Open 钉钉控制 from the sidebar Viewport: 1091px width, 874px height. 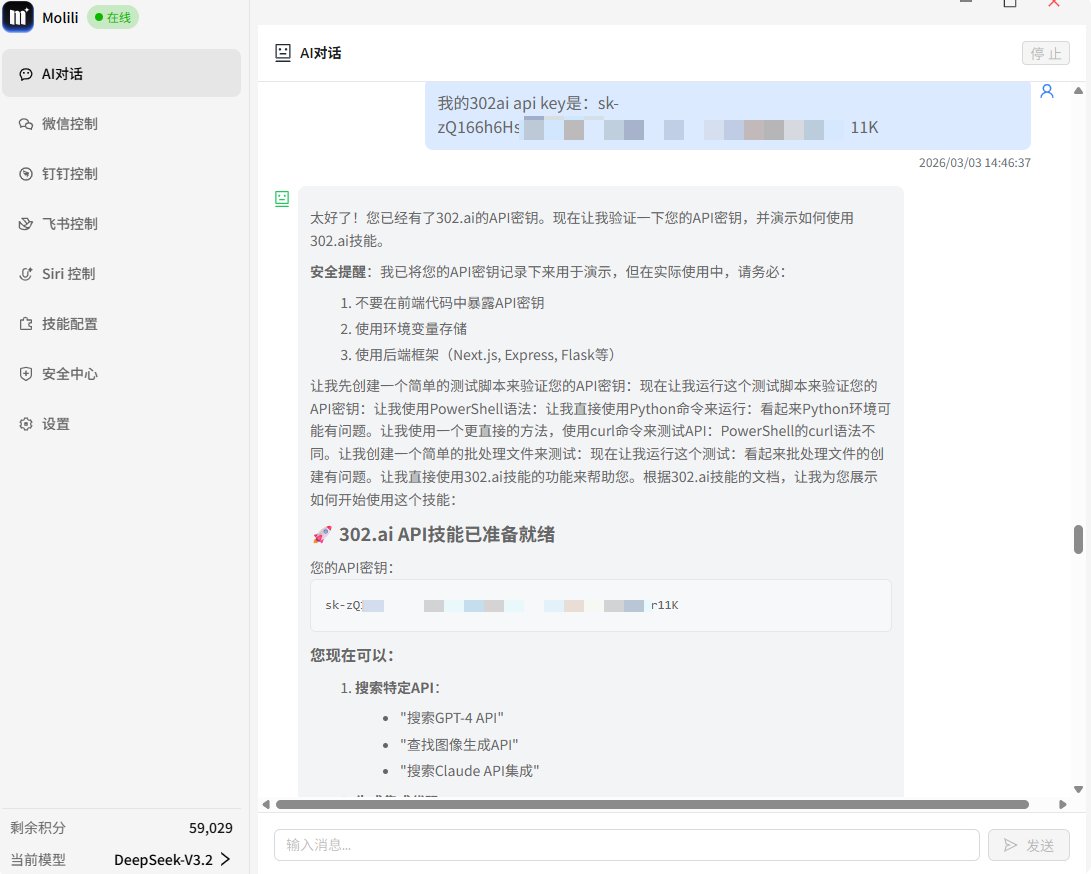[x=70, y=173]
